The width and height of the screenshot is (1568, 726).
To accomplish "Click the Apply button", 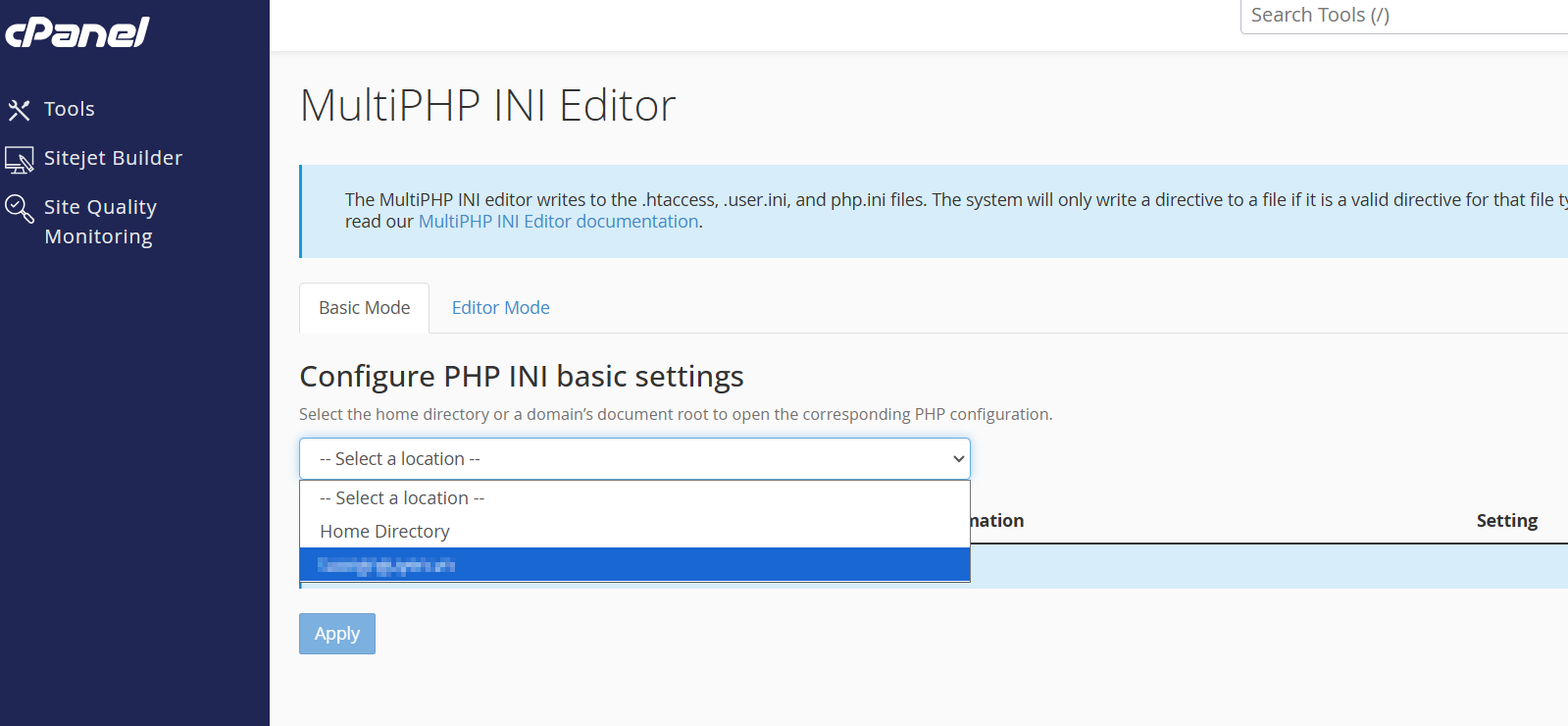I will 337,634.
